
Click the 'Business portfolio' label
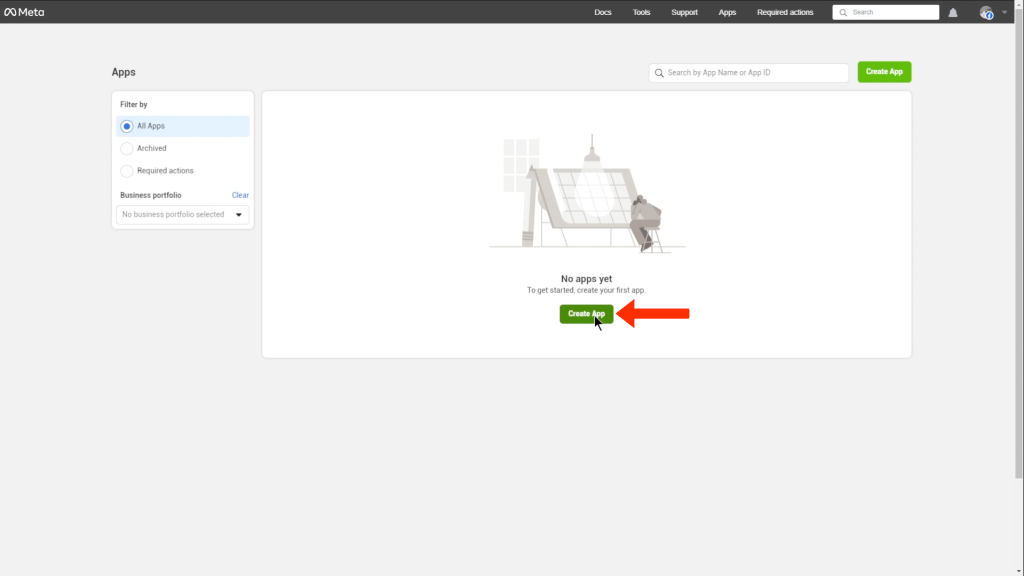click(x=151, y=195)
